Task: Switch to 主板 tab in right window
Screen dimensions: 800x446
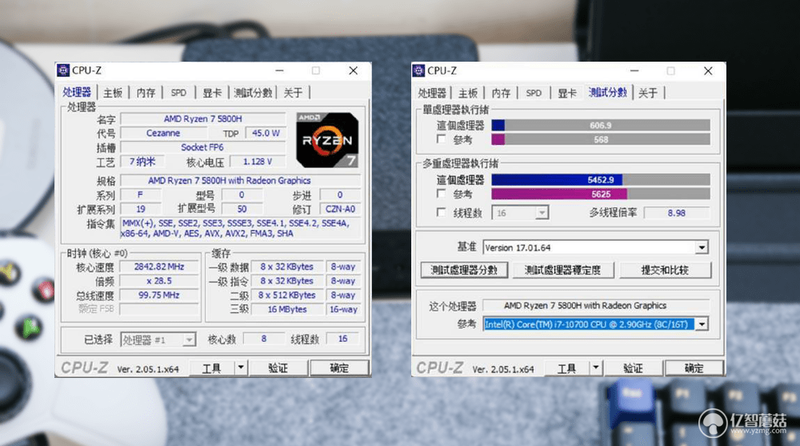Action: click(468, 93)
